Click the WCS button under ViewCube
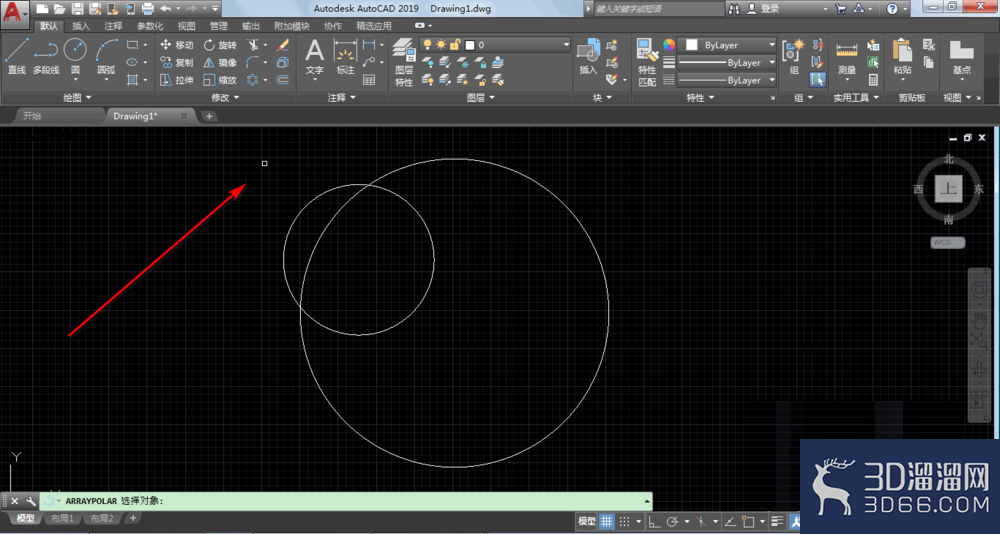Image resolution: width=1000 pixels, height=534 pixels. [x=948, y=242]
